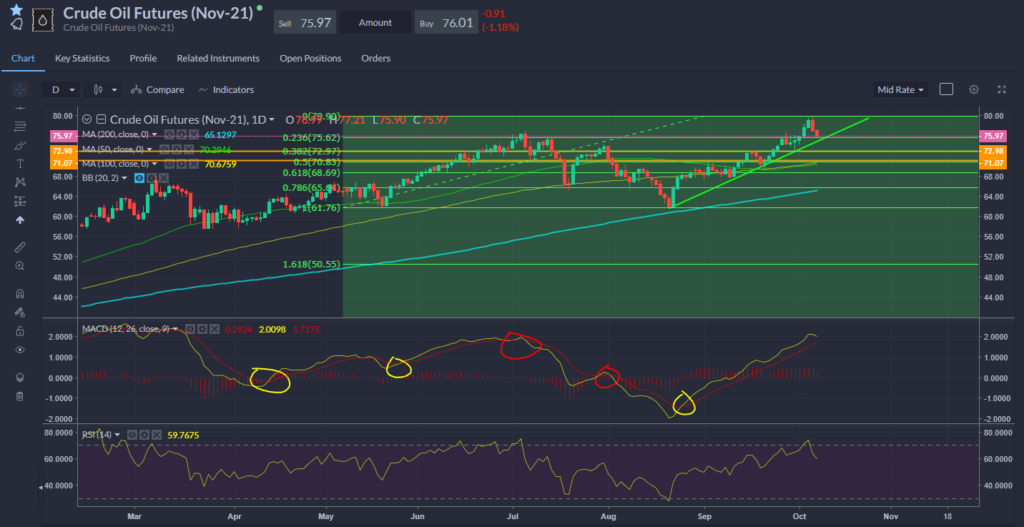
Task: Pick the ruler measure tool
Action: tap(20, 246)
